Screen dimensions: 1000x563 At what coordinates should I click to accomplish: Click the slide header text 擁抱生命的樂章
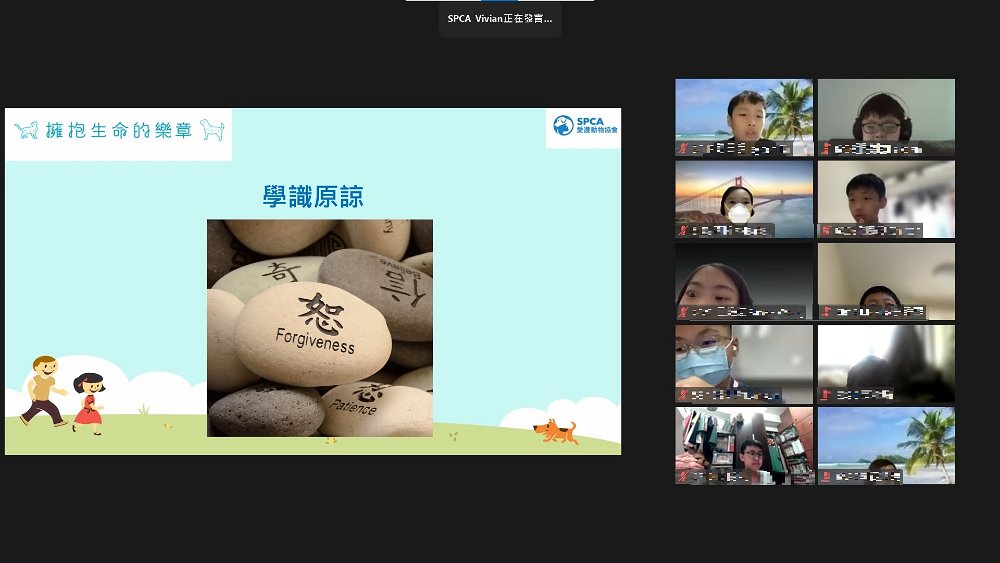tap(118, 131)
